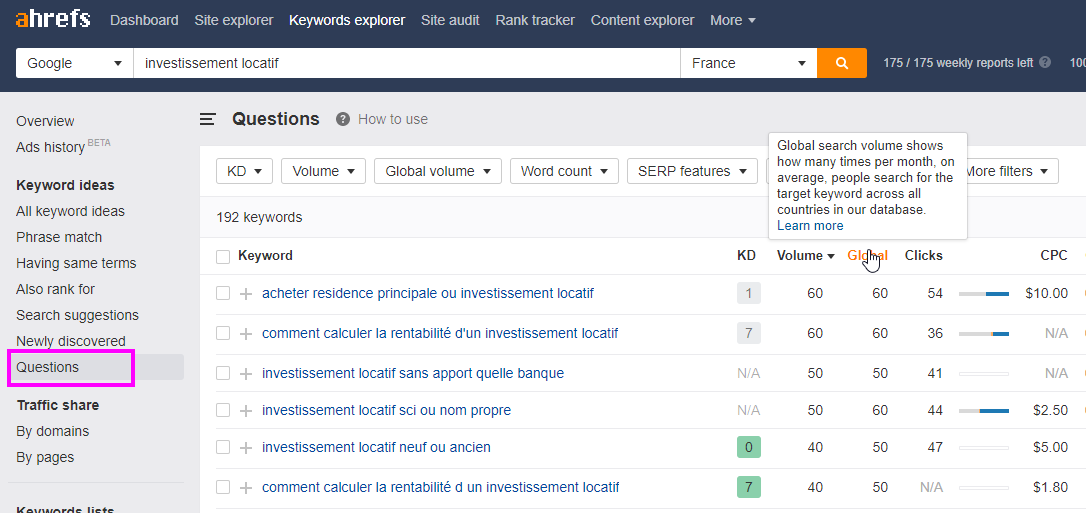
Task: Click the ahrefs logo
Action: [x=53, y=19]
